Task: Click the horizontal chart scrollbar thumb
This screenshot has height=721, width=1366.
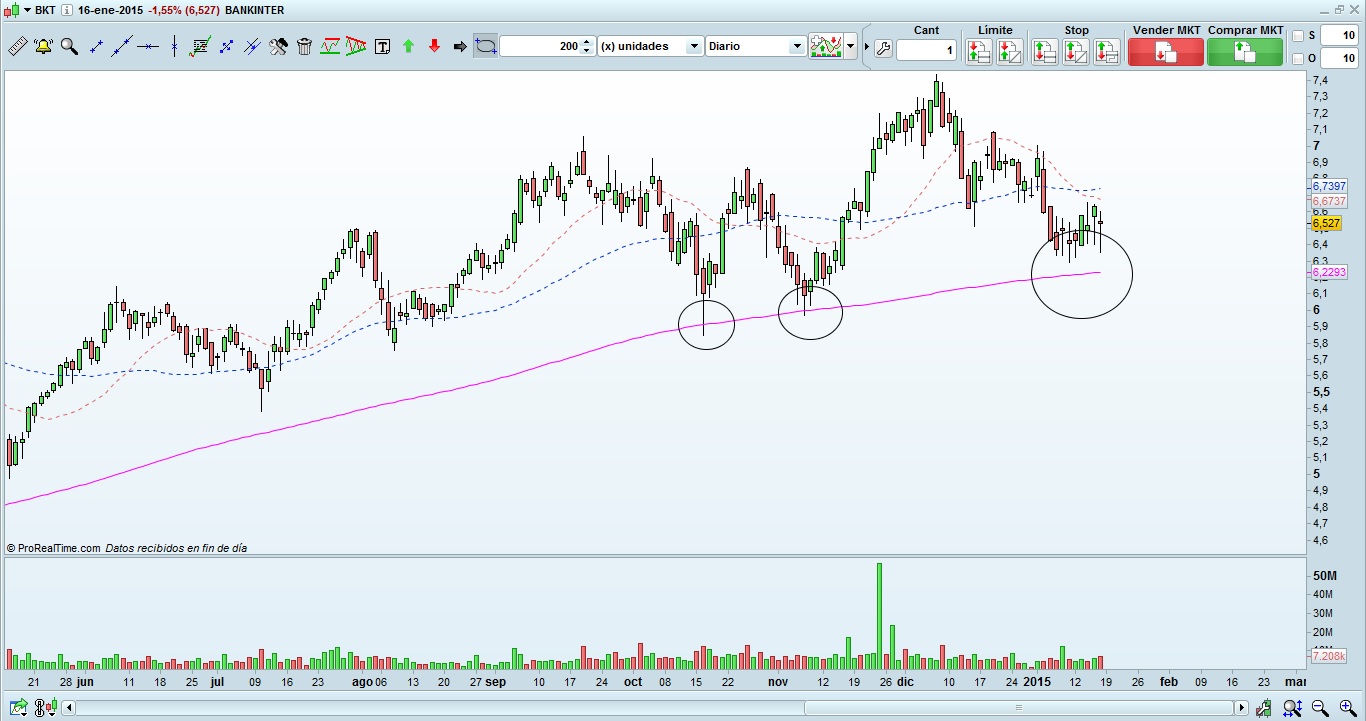Action: click(1019, 708)
